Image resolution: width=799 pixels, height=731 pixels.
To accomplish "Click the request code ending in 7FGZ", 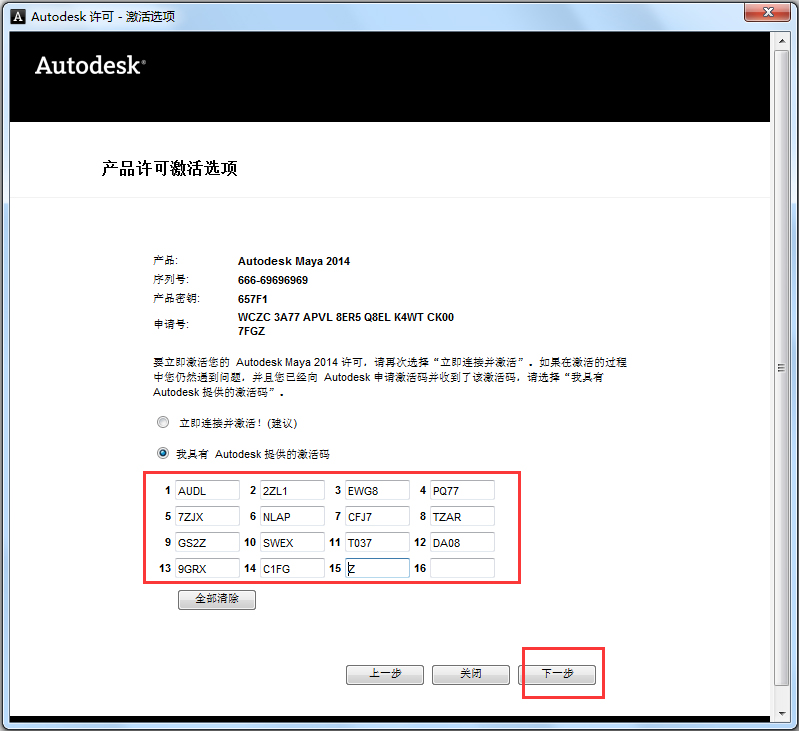I will coord(345,324).
